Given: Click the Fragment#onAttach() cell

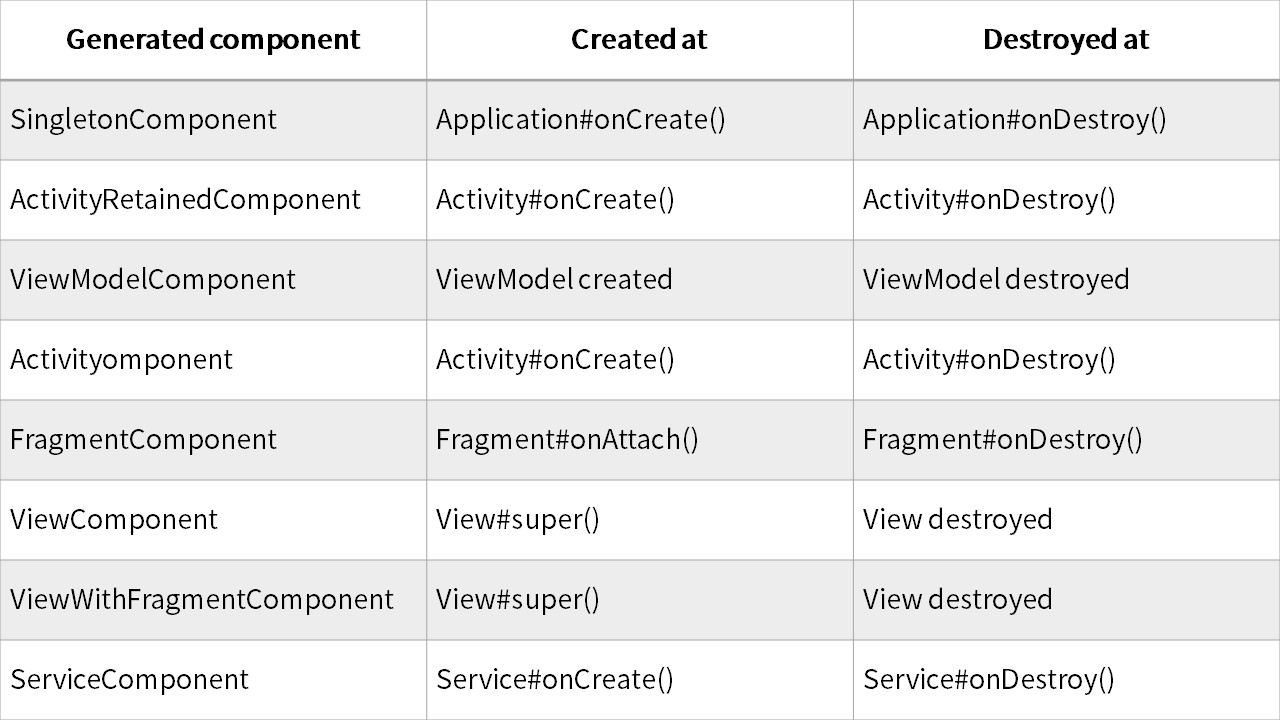Looking at the screenshot, I should click(568, 440).
